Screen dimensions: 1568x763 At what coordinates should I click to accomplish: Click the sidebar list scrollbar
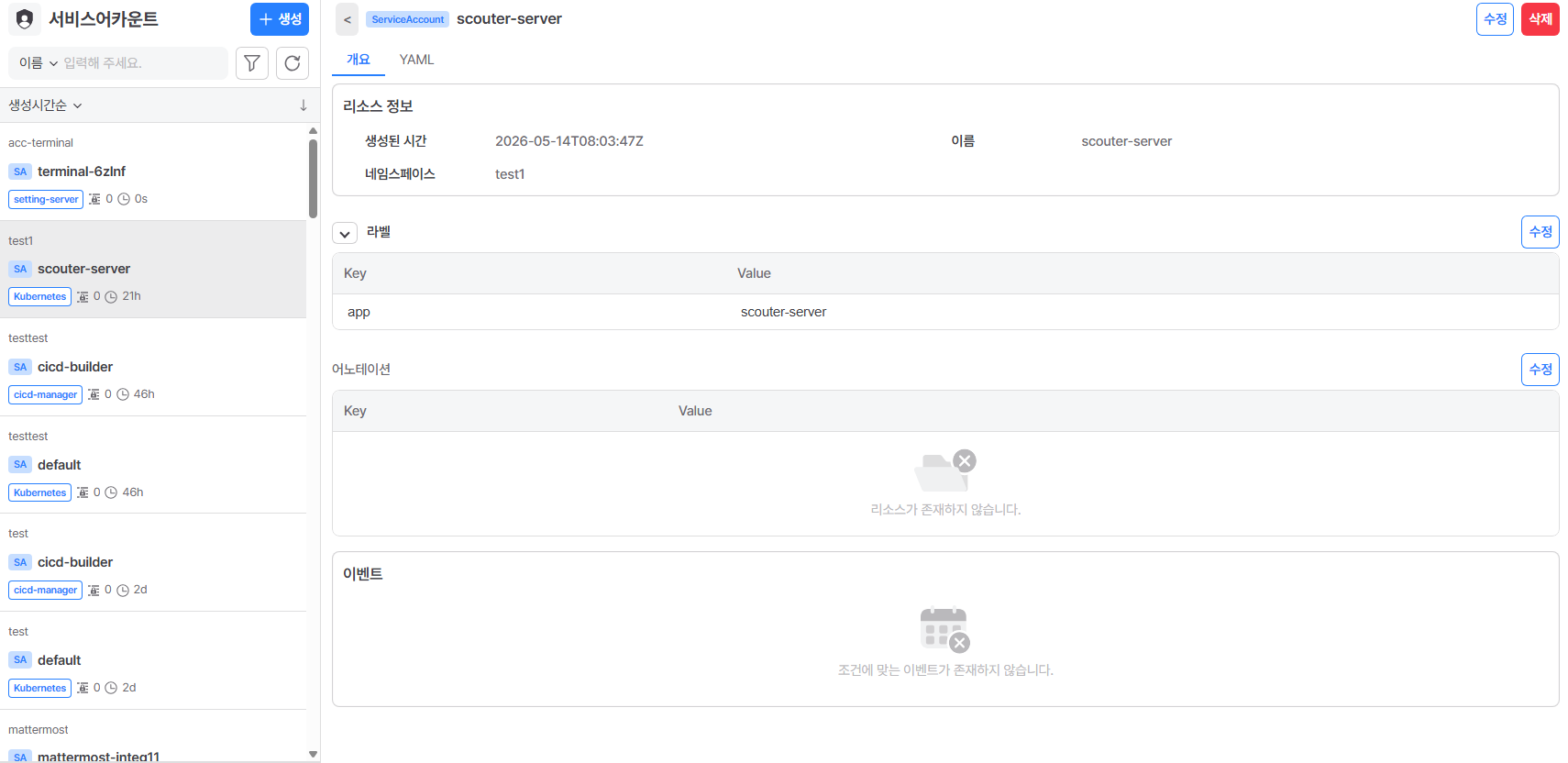click(x=313, y=179)
